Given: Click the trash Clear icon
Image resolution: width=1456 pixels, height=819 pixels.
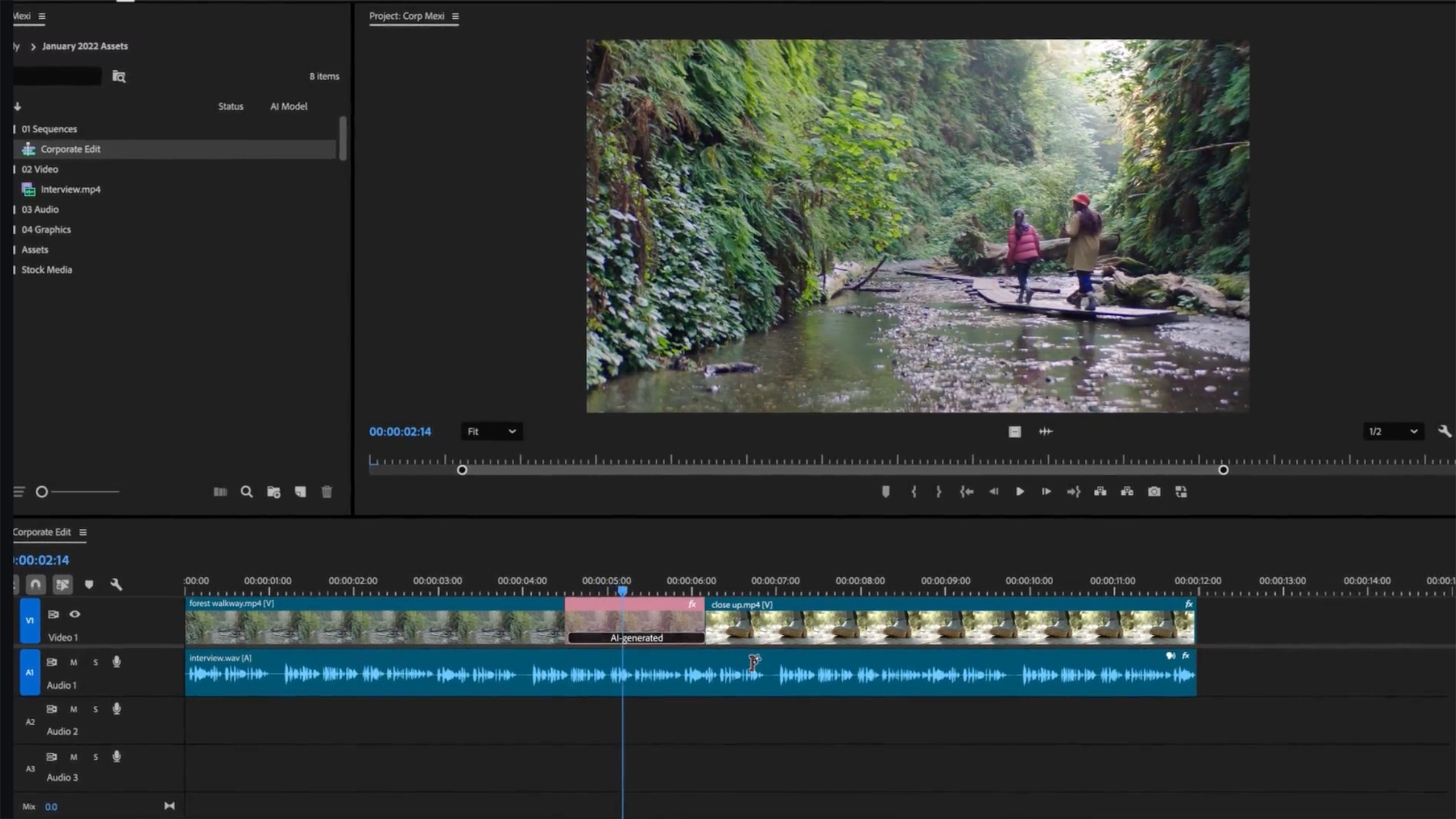Looking at the screenshot, I should point(326,492).
